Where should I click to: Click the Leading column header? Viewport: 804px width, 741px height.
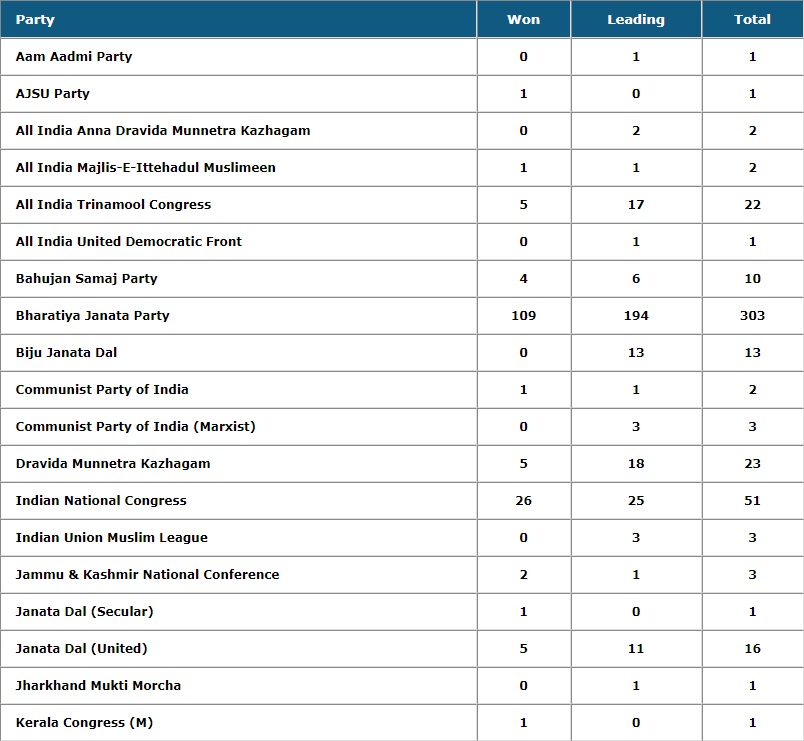click(x=636, y=19)
